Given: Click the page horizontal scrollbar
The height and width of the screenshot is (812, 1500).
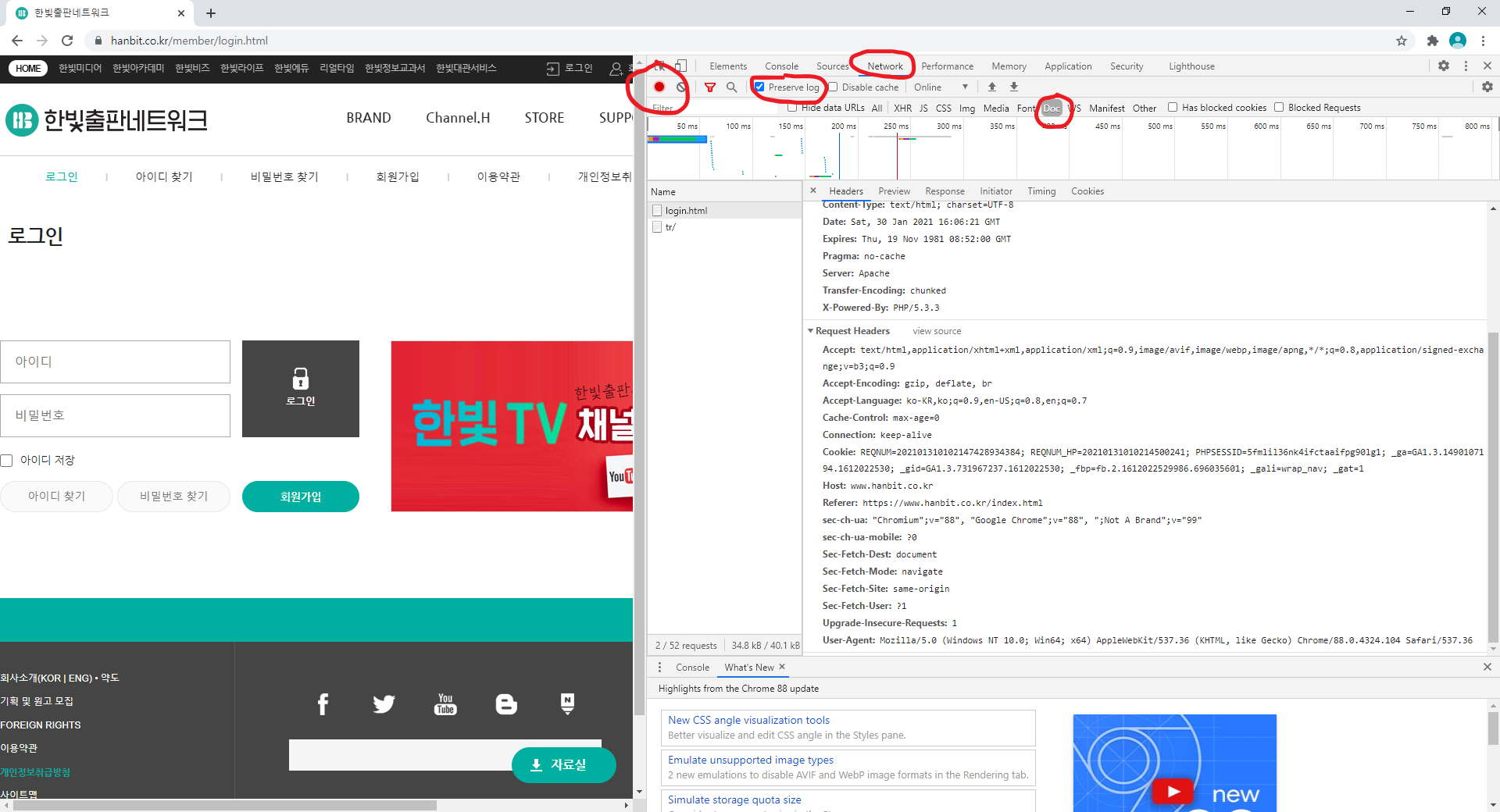Looking at the screenshot, I should pos(225,805).
